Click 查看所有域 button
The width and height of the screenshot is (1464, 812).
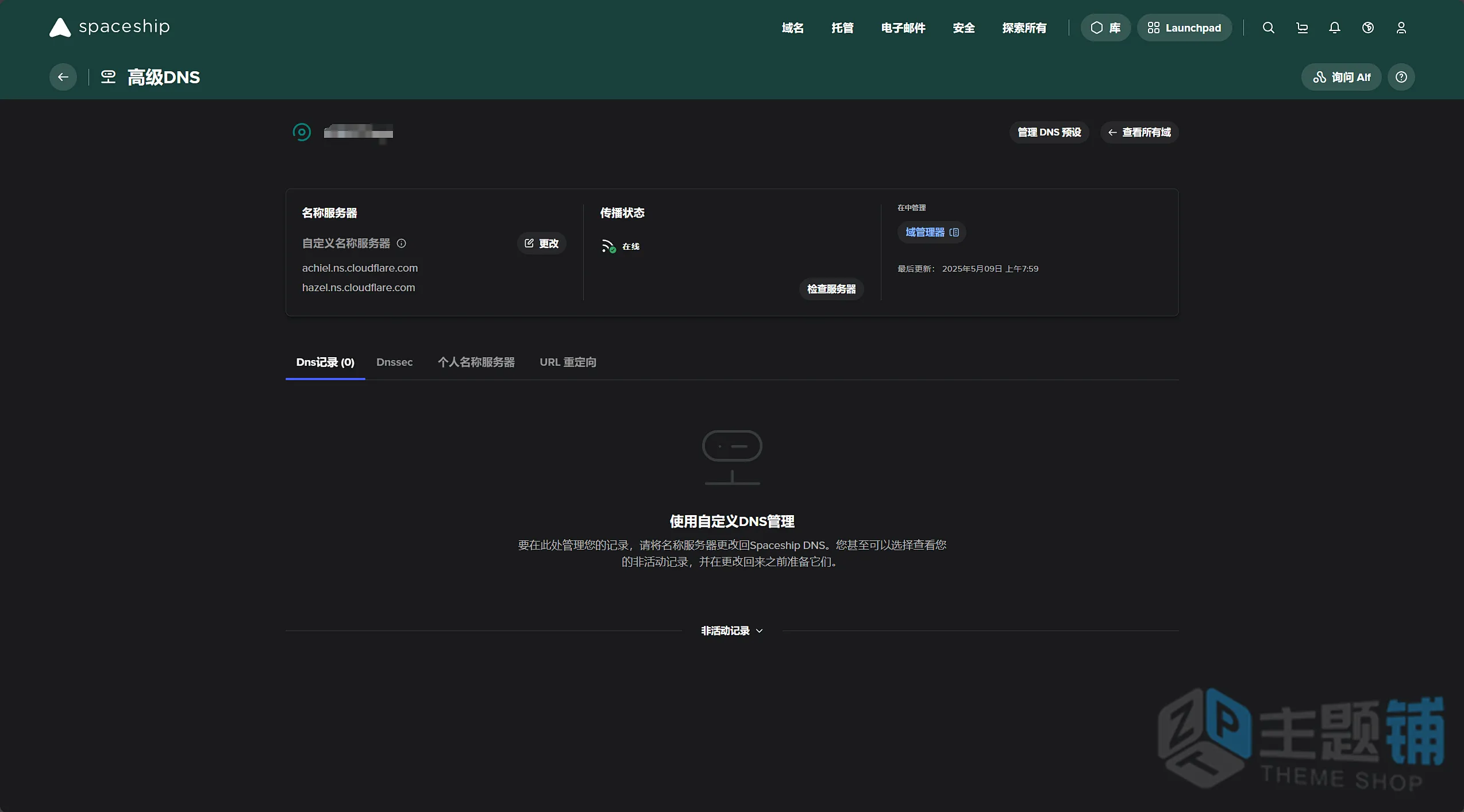pos(1139,132)
